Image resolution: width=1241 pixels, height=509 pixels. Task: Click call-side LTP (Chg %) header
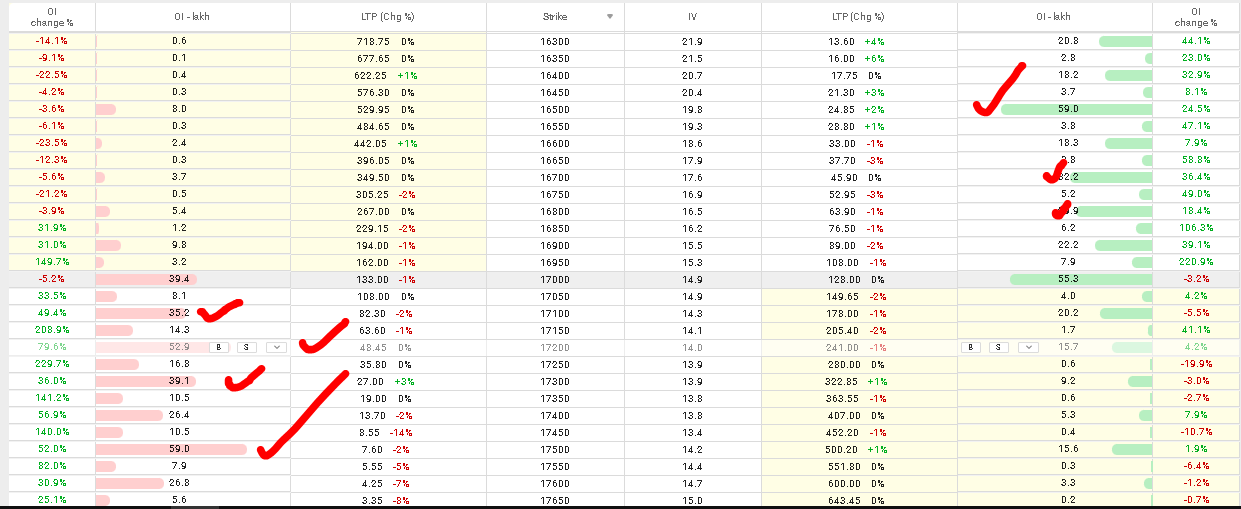click(x=388, y=17)
